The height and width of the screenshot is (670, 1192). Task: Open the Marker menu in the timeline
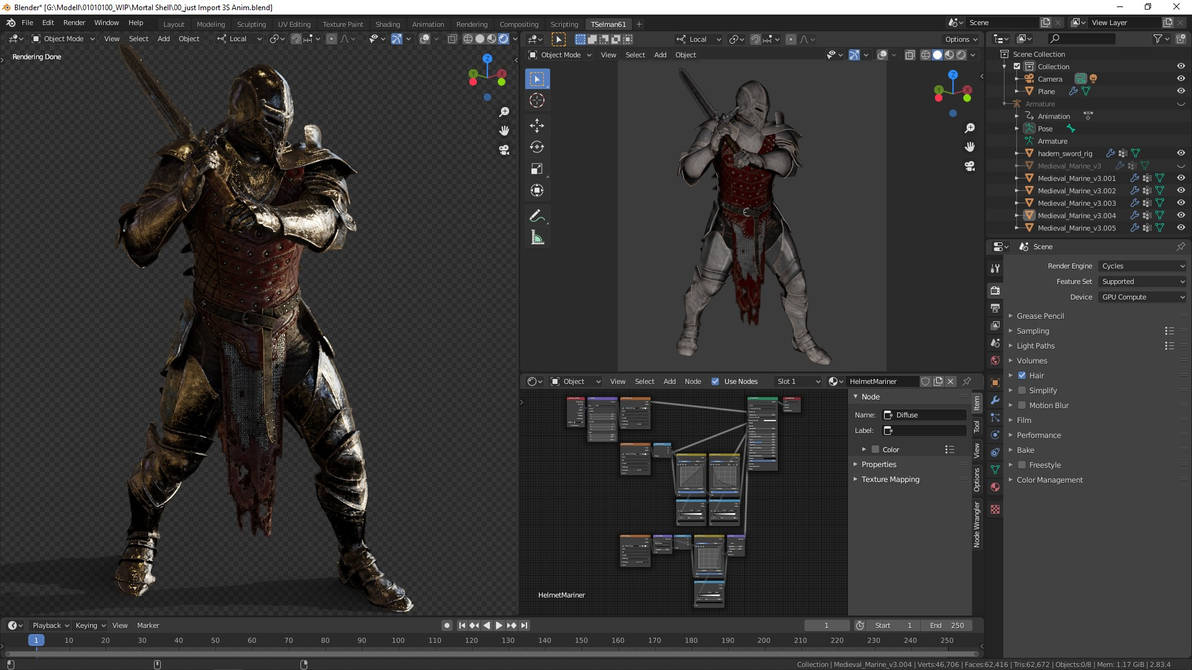147,625
